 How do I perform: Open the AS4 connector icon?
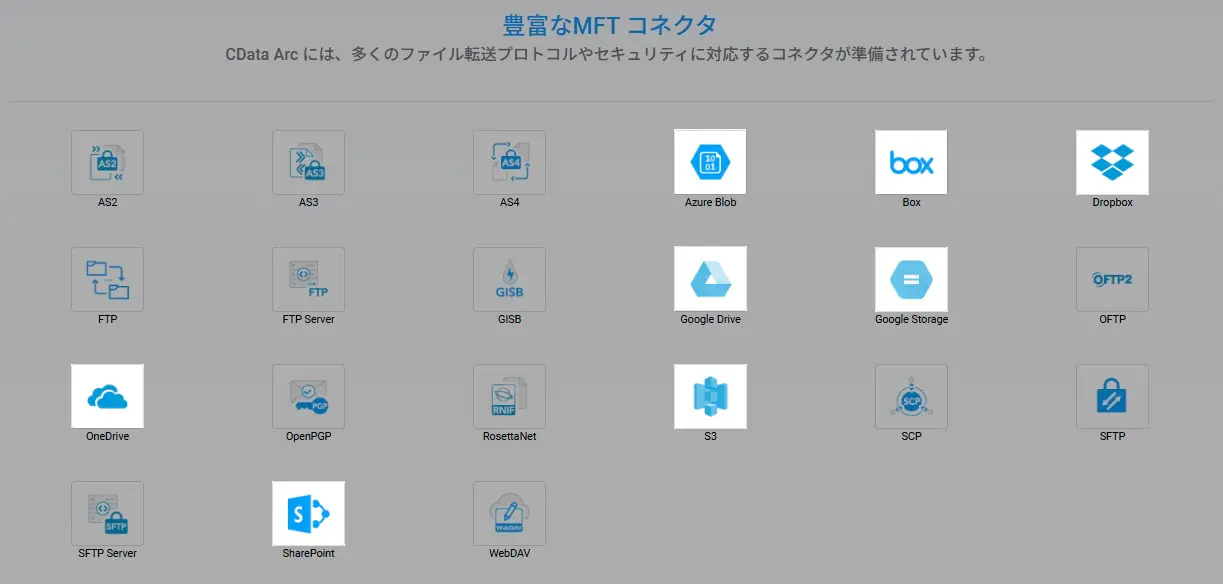[x=509, y=162]
